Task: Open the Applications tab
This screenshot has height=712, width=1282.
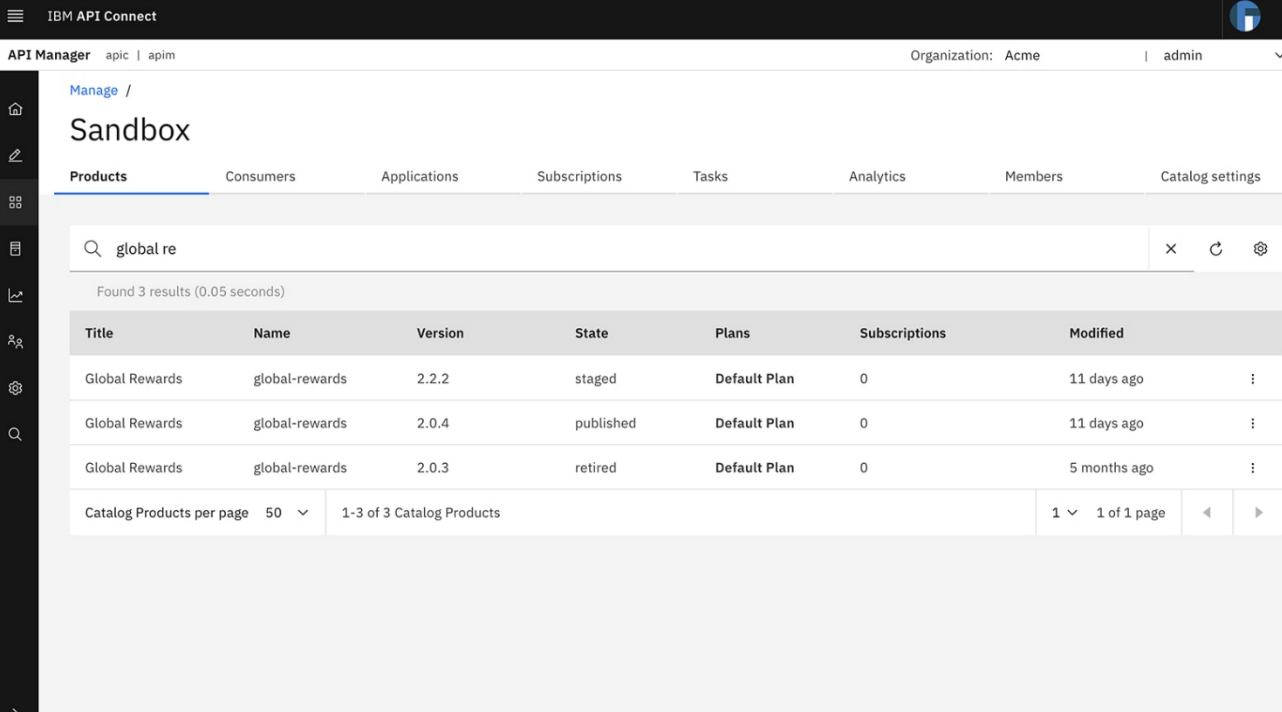Action: coord(420,177)
